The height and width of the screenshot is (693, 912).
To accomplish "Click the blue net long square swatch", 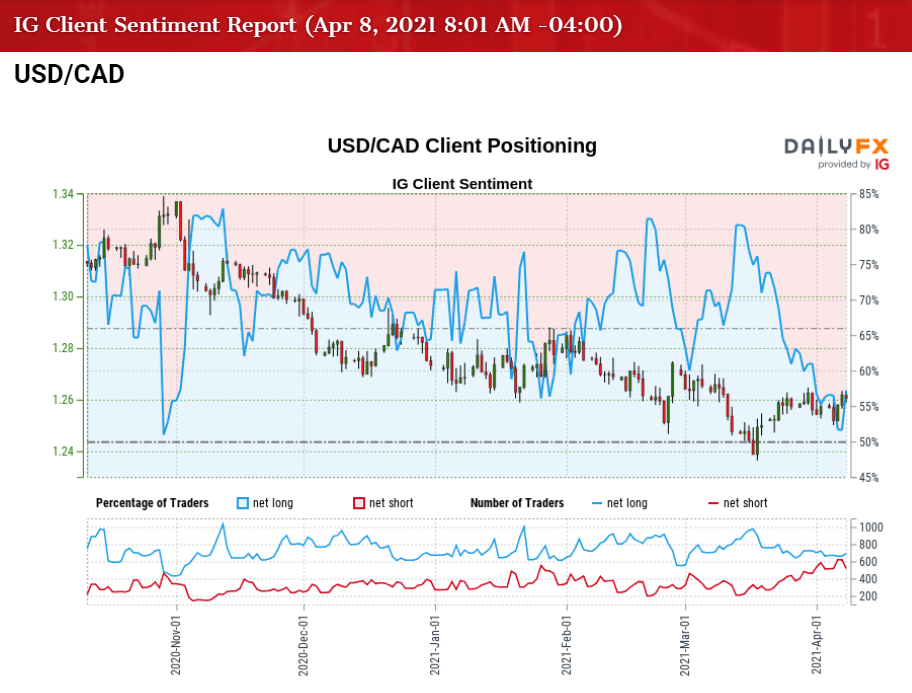I will [x=242, y=503].
